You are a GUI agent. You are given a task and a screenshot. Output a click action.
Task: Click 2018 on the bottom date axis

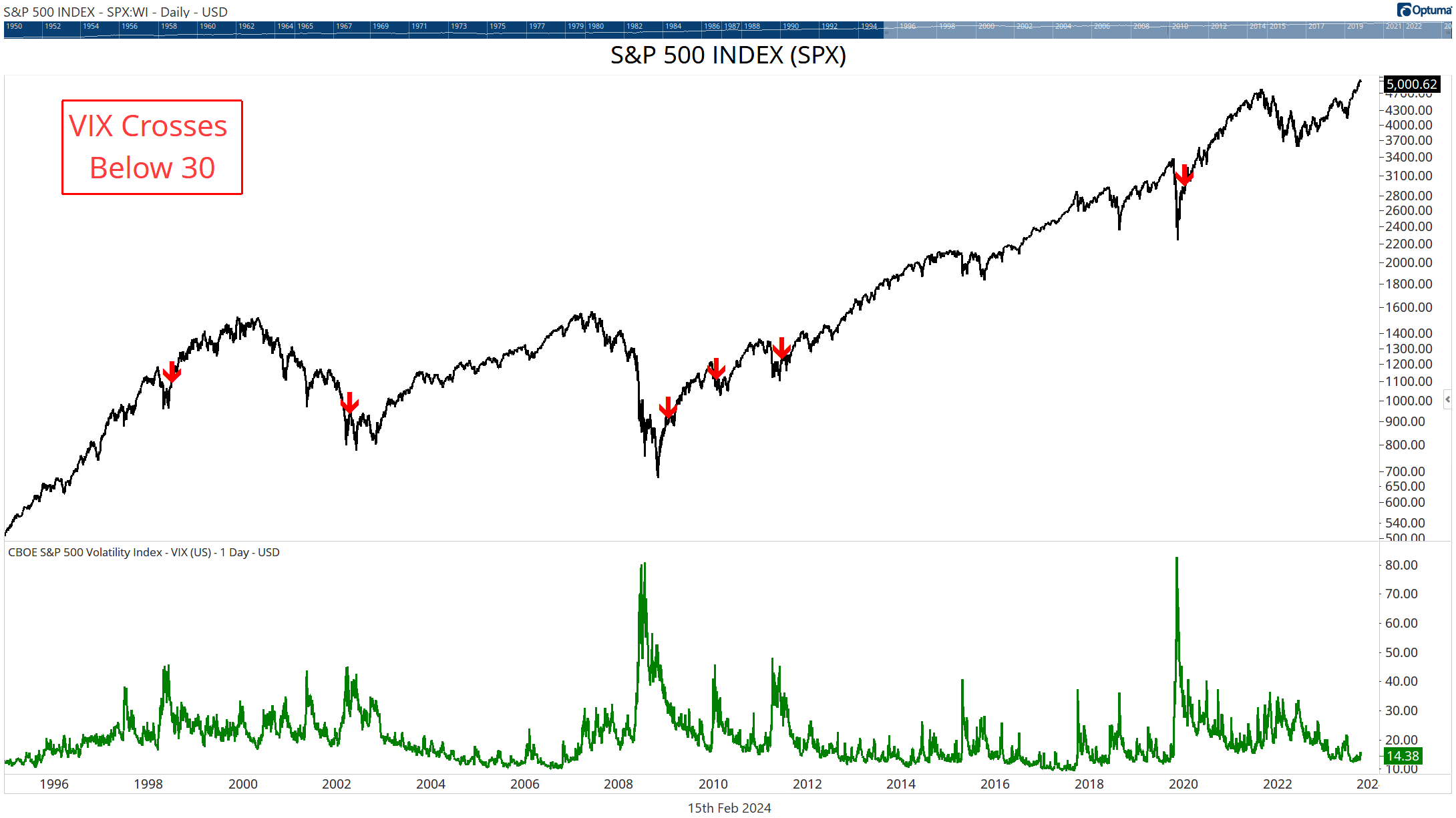[1089, 784]
